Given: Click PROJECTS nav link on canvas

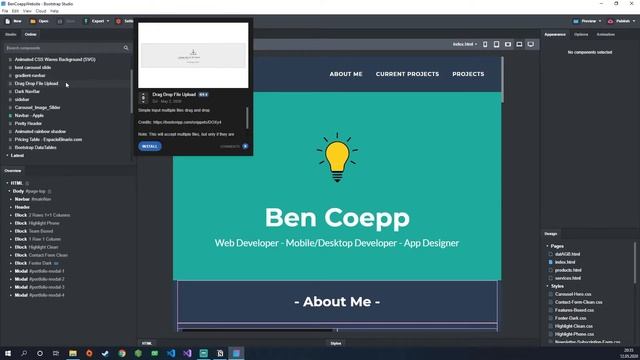Looking at the screenshot, I should pyautogui.click(x=468, y=74).
